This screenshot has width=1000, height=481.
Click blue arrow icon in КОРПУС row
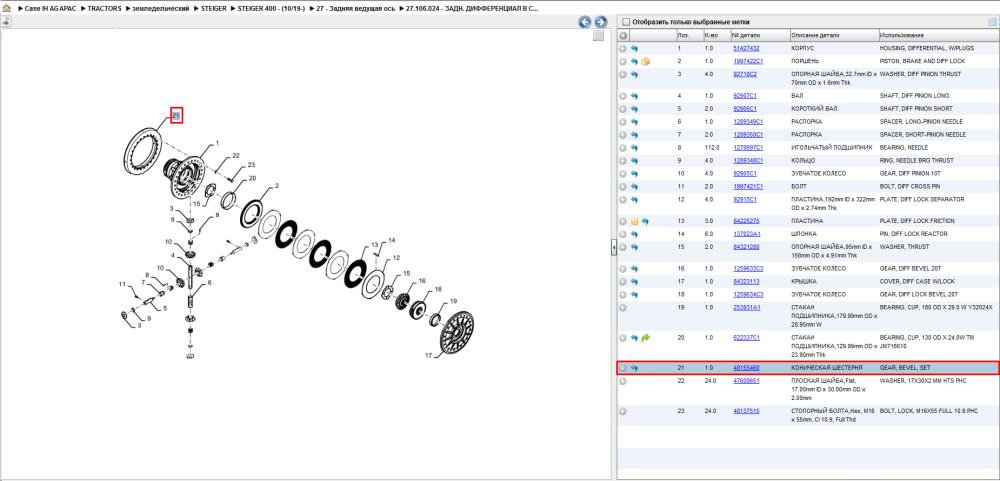tap(635, 48)
